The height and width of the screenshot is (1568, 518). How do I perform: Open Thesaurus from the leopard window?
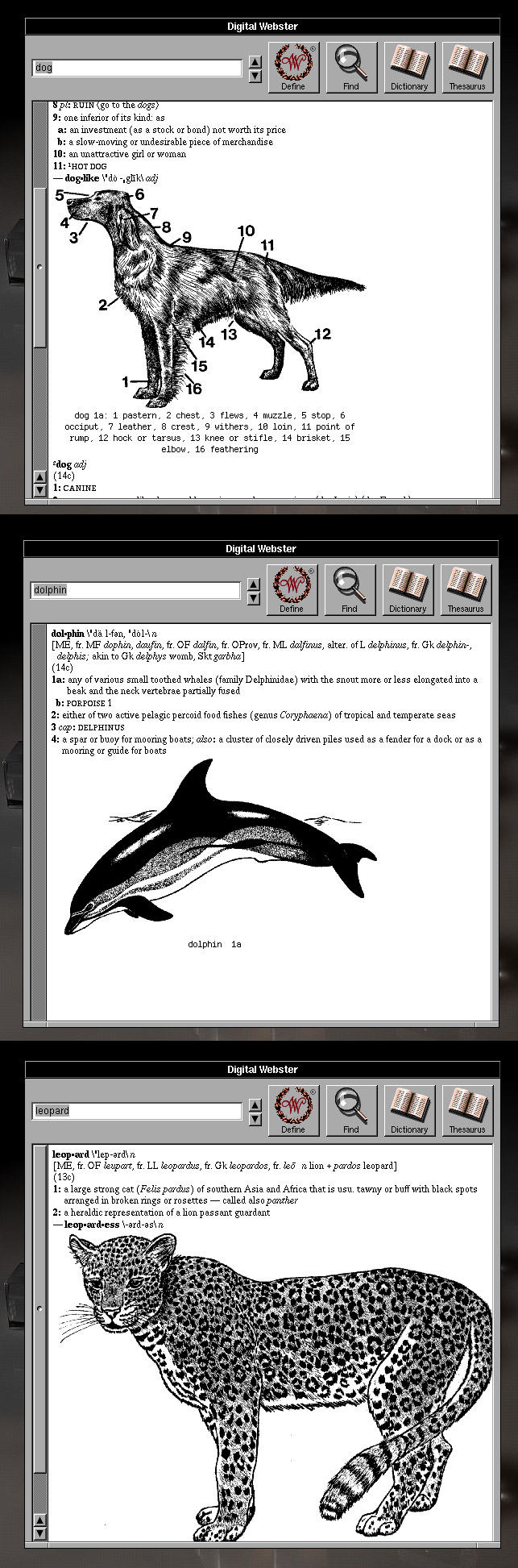pyautogui.click(x=467, y=1110)
